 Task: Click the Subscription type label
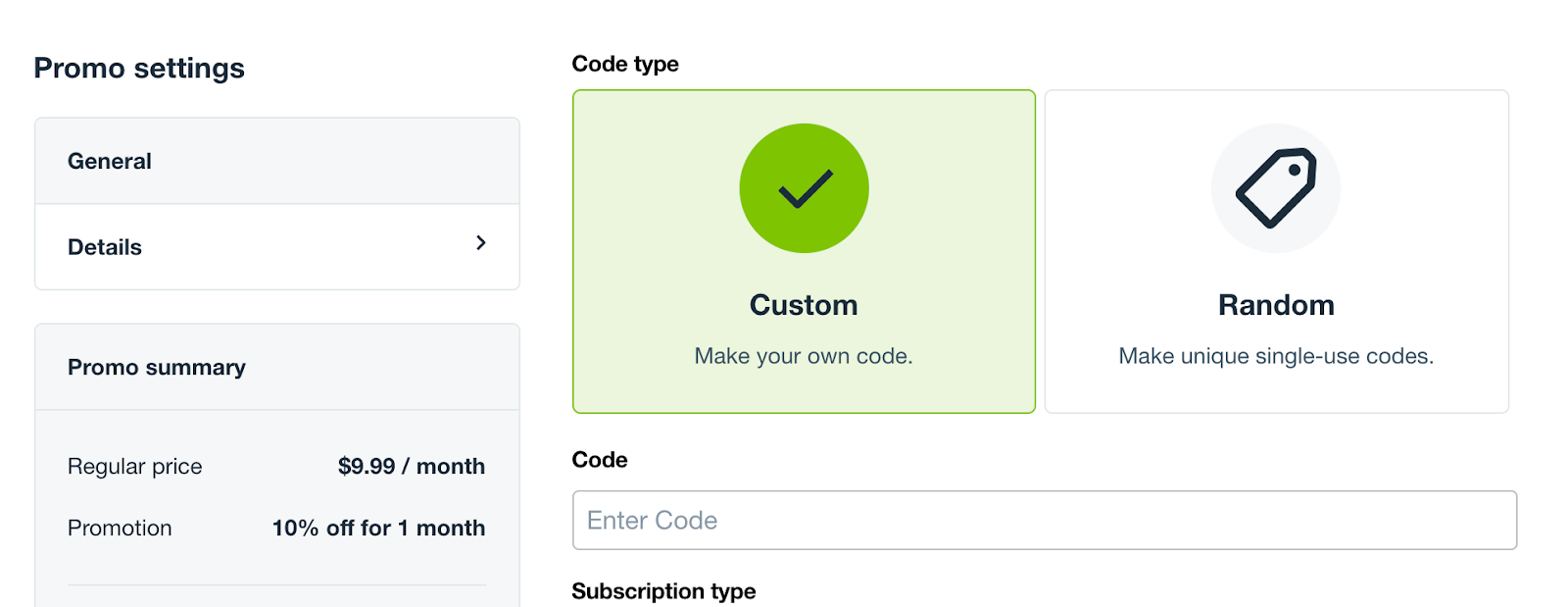(663, 591)
